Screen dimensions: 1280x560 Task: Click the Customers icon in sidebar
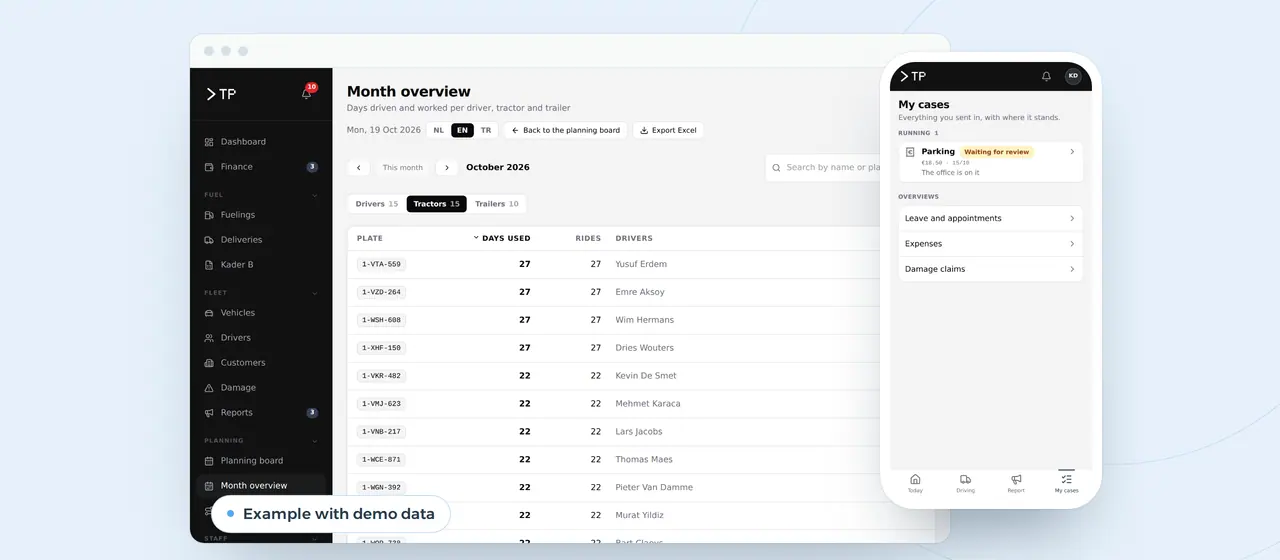(209, 363)
